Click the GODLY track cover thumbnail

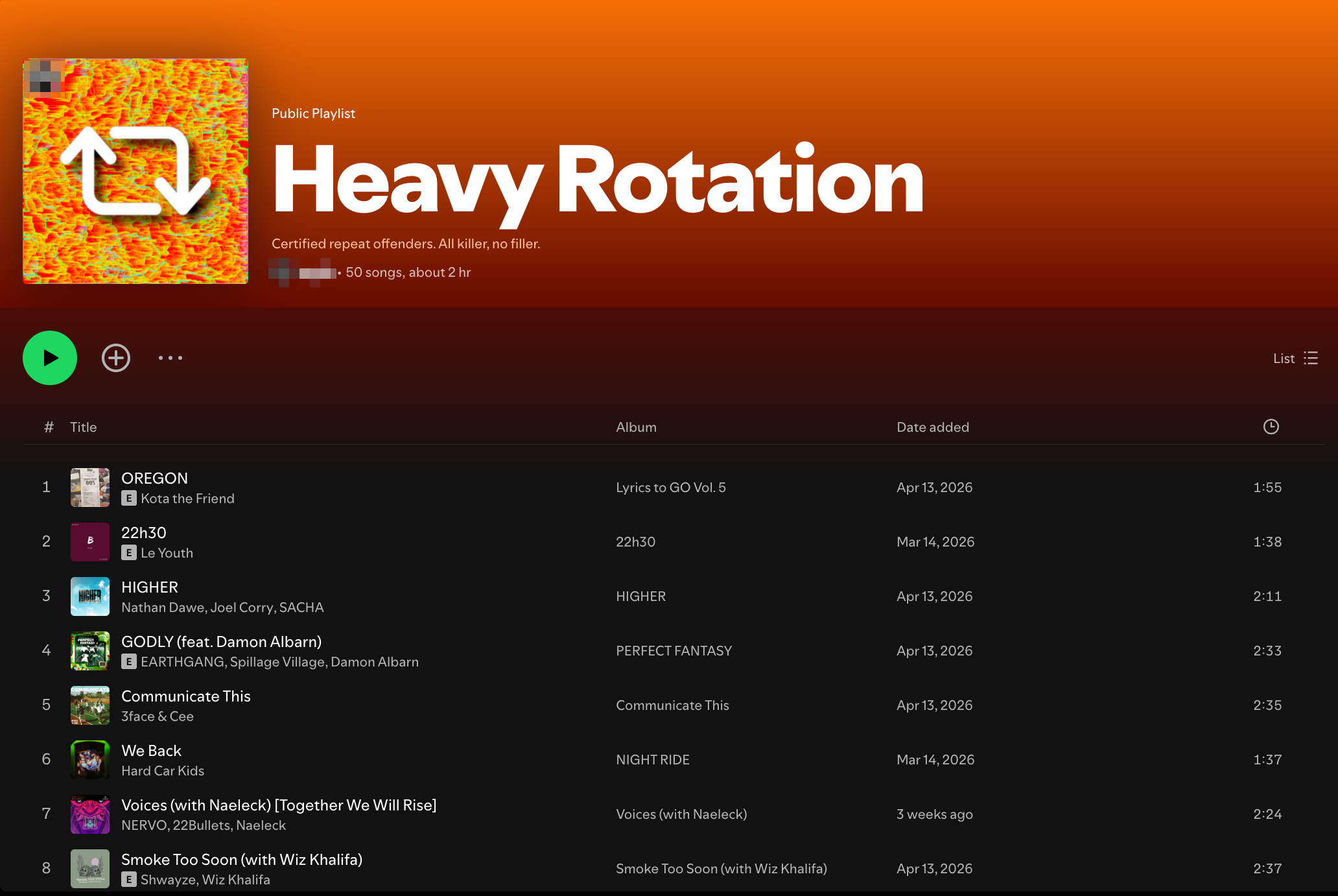90,651
